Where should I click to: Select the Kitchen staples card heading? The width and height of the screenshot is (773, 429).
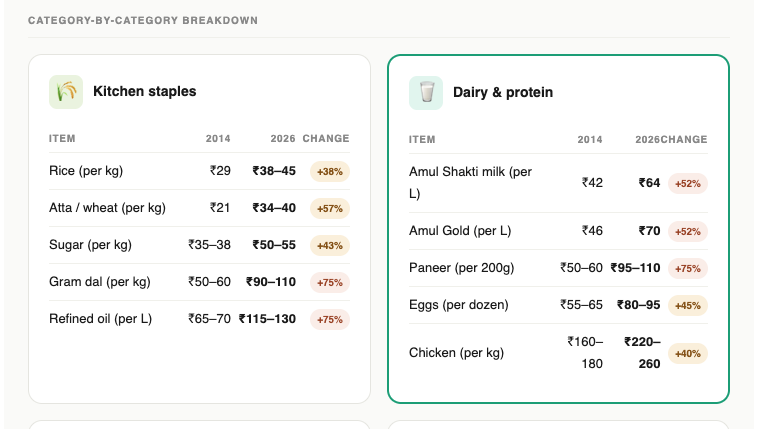(144, 91)
